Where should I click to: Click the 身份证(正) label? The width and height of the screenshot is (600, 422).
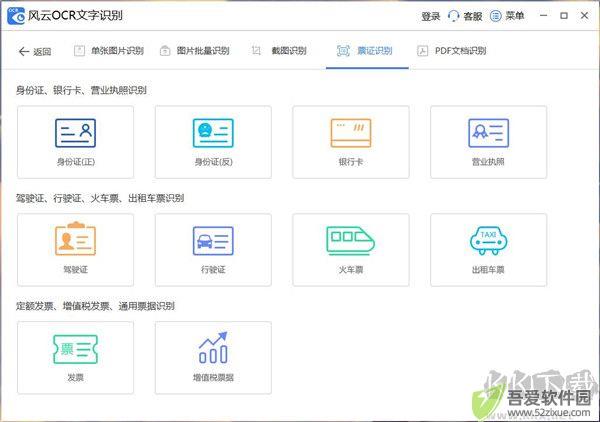(x=76, y=162)
